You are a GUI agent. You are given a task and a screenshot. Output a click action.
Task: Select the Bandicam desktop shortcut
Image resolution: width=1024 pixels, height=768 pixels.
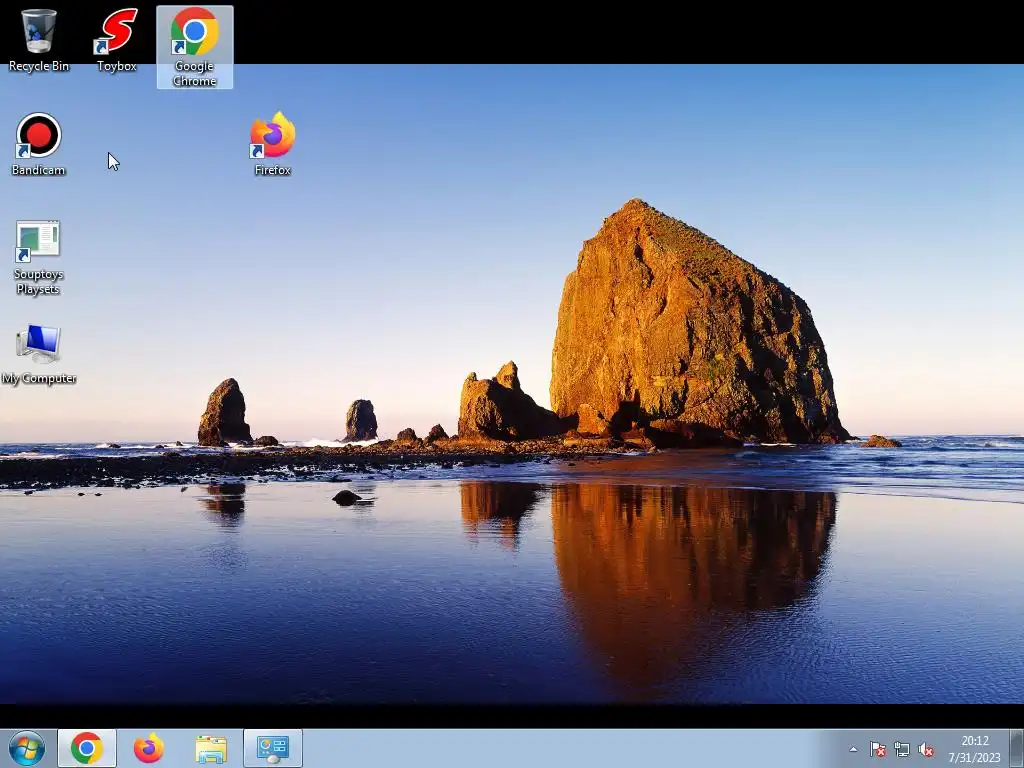39,144
